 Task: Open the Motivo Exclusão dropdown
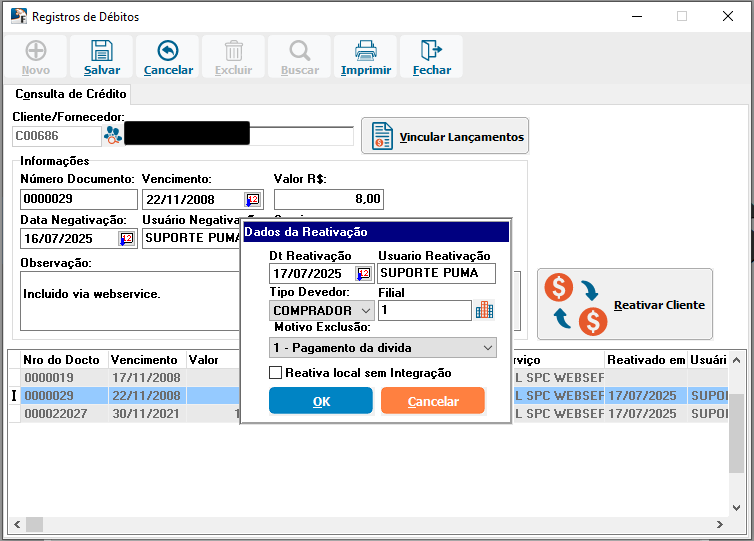pos(383,348)
